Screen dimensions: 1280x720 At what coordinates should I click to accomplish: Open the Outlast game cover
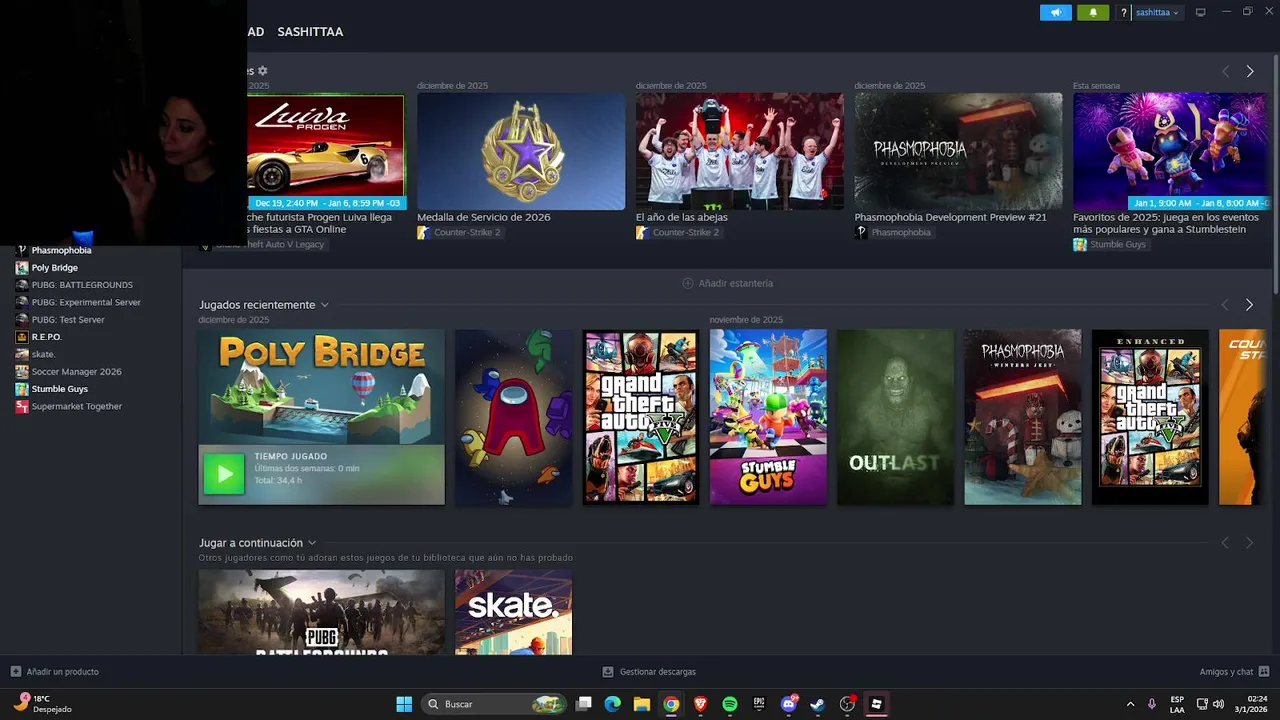(x=895, y=417)
